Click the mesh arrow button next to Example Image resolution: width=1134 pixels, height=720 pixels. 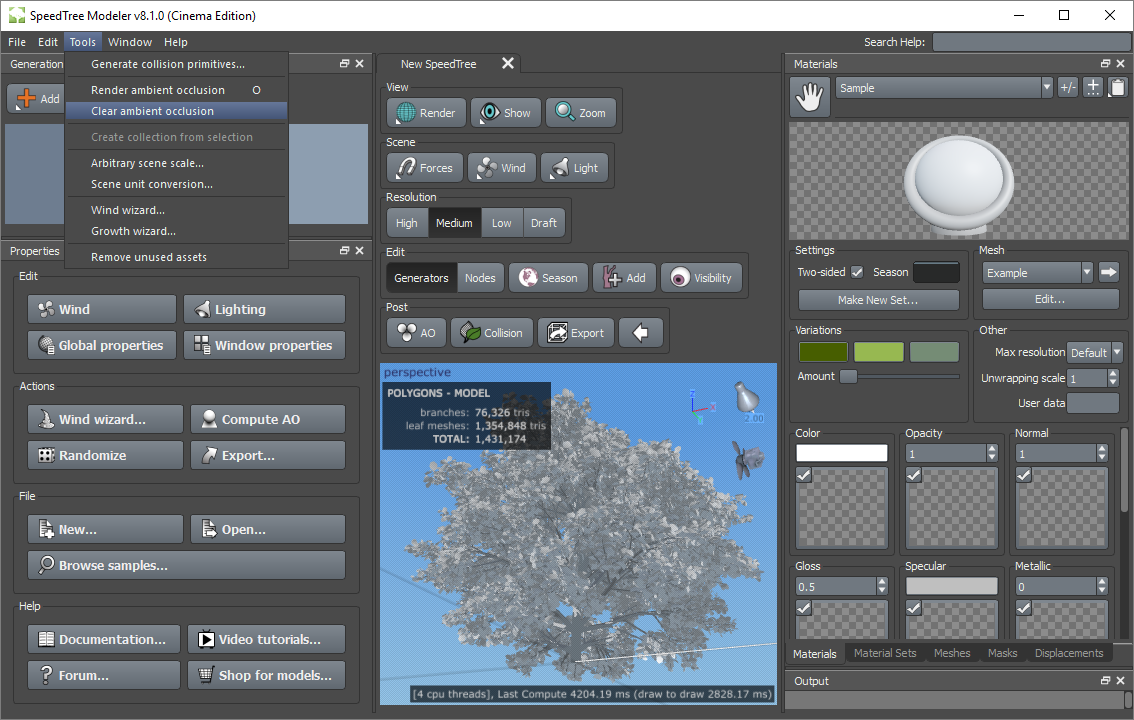pyautogui.click(x=1108, y=273)
